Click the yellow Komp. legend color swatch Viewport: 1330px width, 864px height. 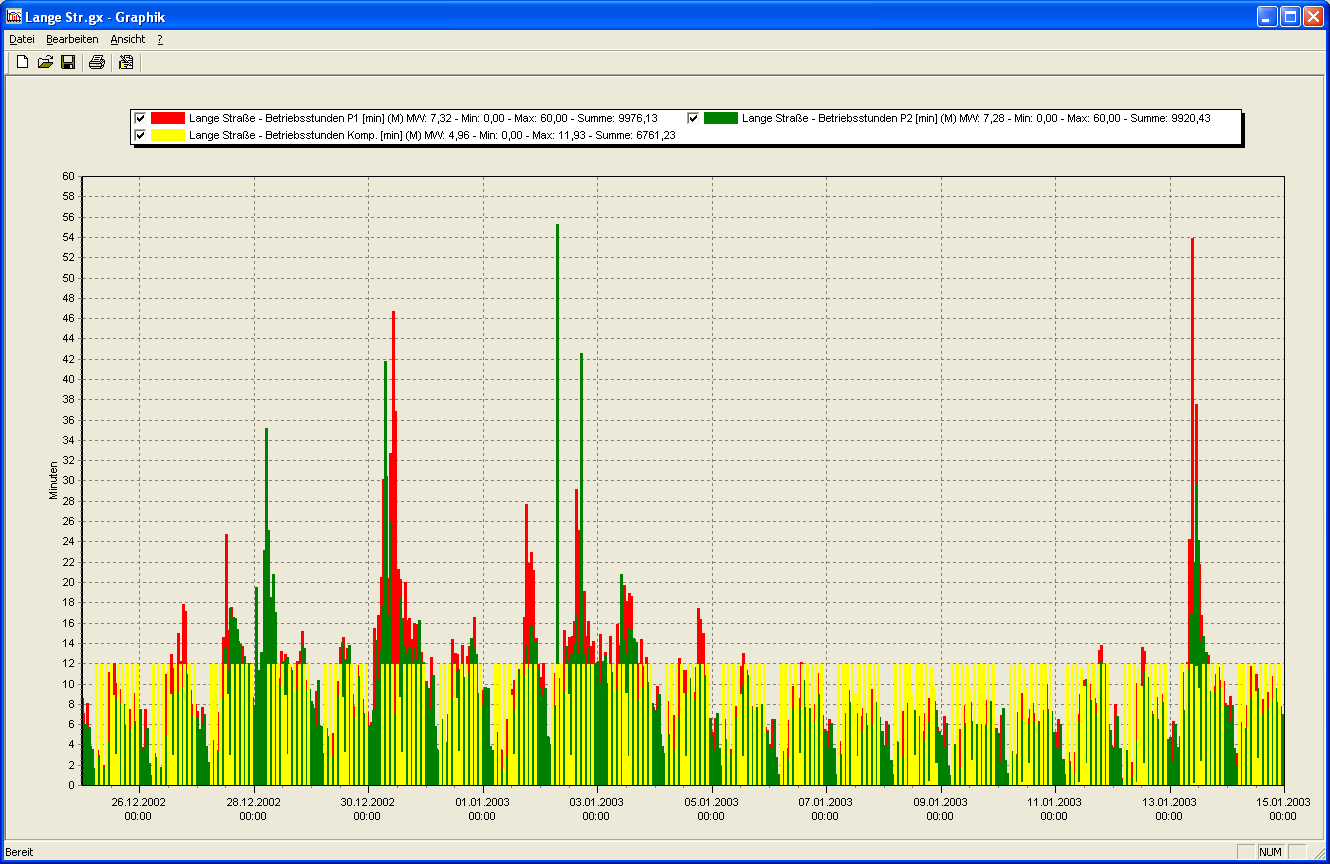coord(168,135)
